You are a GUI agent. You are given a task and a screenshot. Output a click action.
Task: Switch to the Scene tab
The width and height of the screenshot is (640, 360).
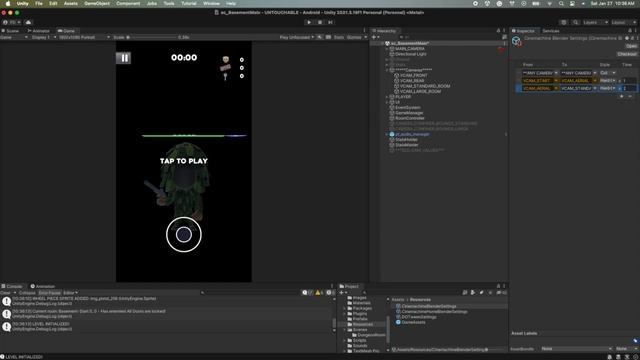click(x=10, y=31)
